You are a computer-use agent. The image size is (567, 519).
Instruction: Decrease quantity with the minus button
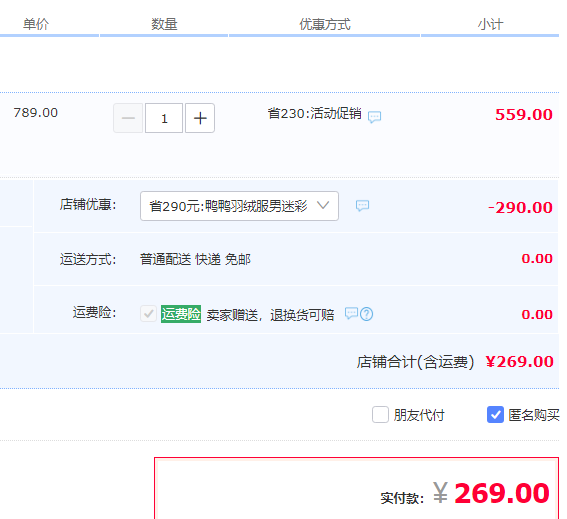tap(128, 118)
